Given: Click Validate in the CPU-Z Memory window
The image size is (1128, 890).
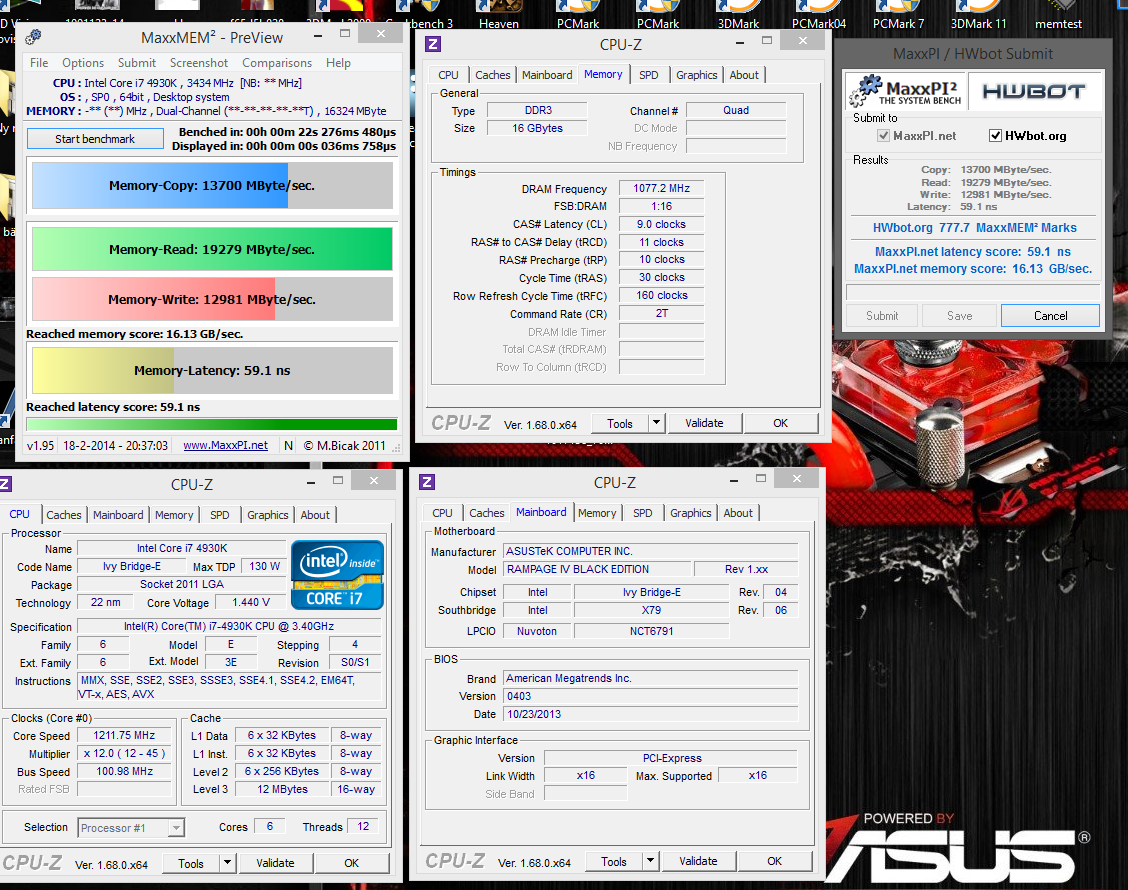Looking at the screenshot, I should [704, 423].
